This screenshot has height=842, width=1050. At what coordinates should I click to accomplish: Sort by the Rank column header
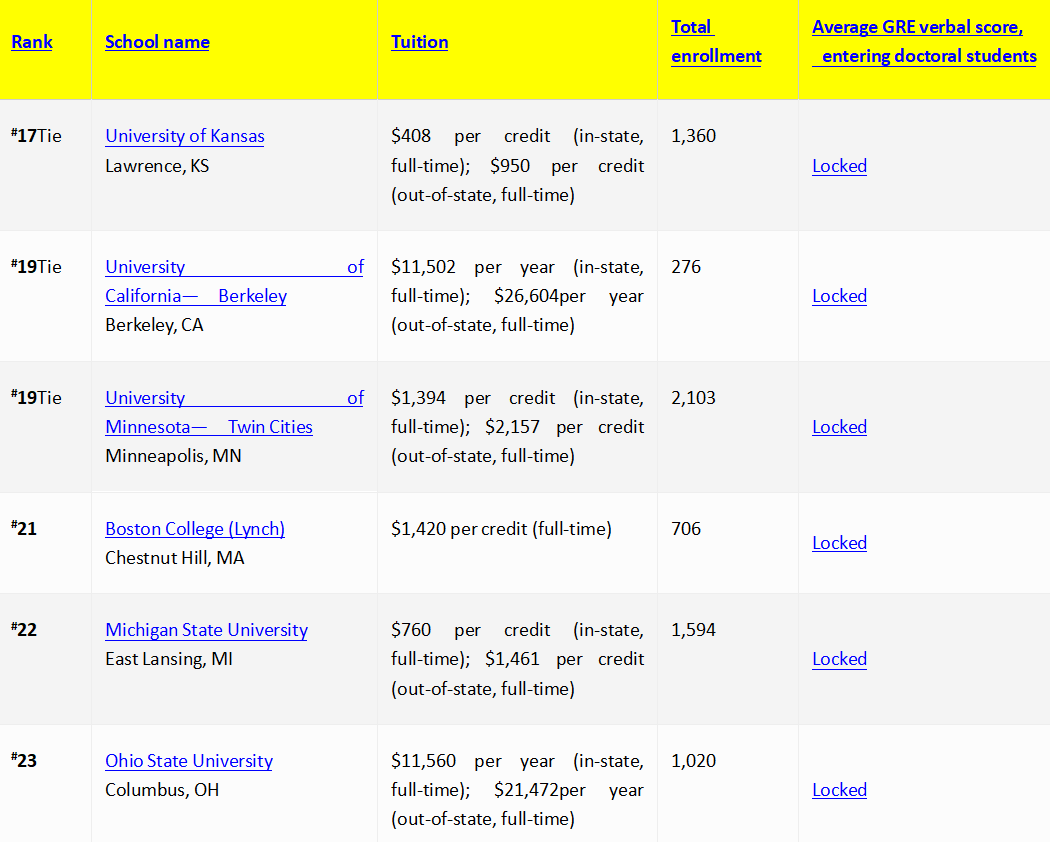tap(31, 42)
